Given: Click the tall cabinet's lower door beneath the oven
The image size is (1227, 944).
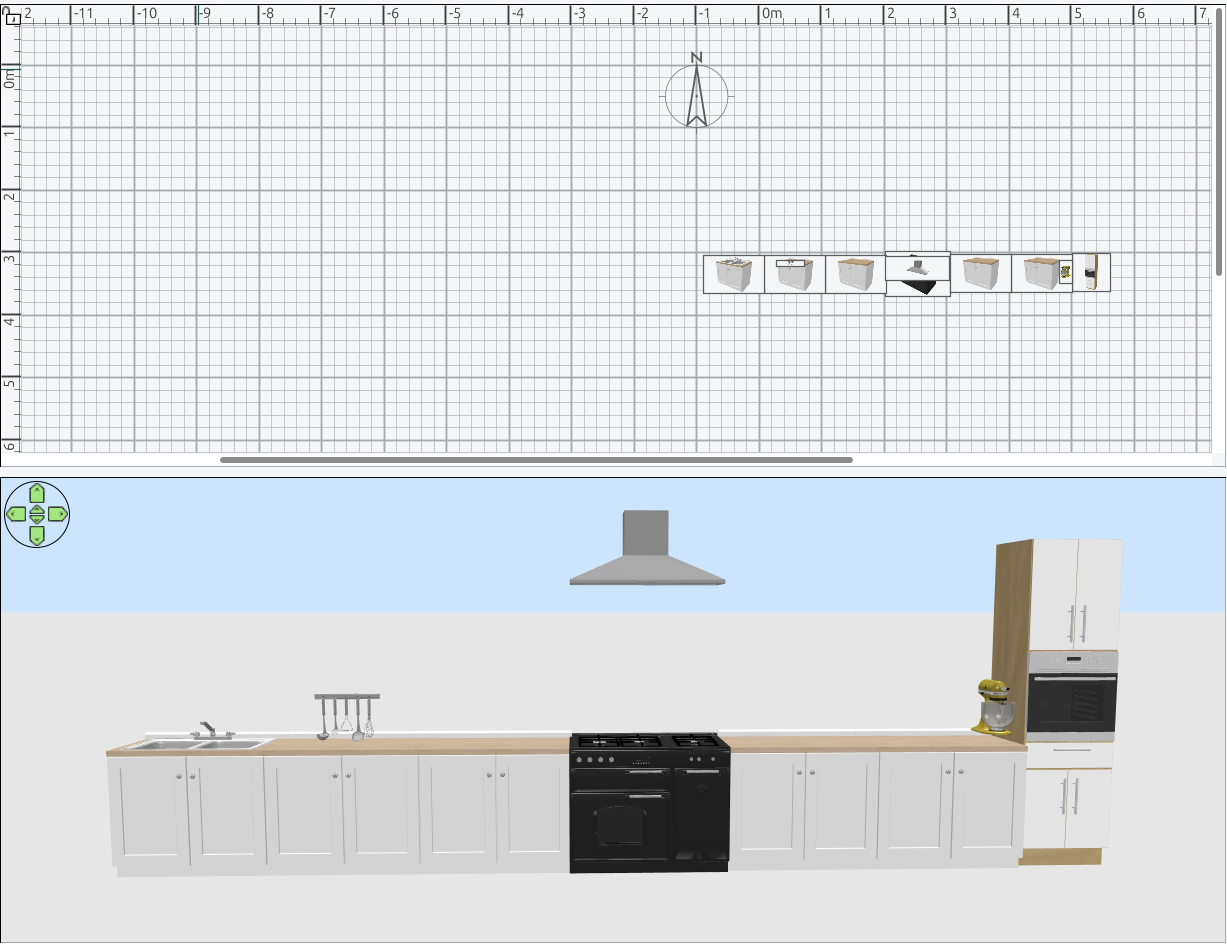Looking at the screenshot, I should (x=1068, y=809).
